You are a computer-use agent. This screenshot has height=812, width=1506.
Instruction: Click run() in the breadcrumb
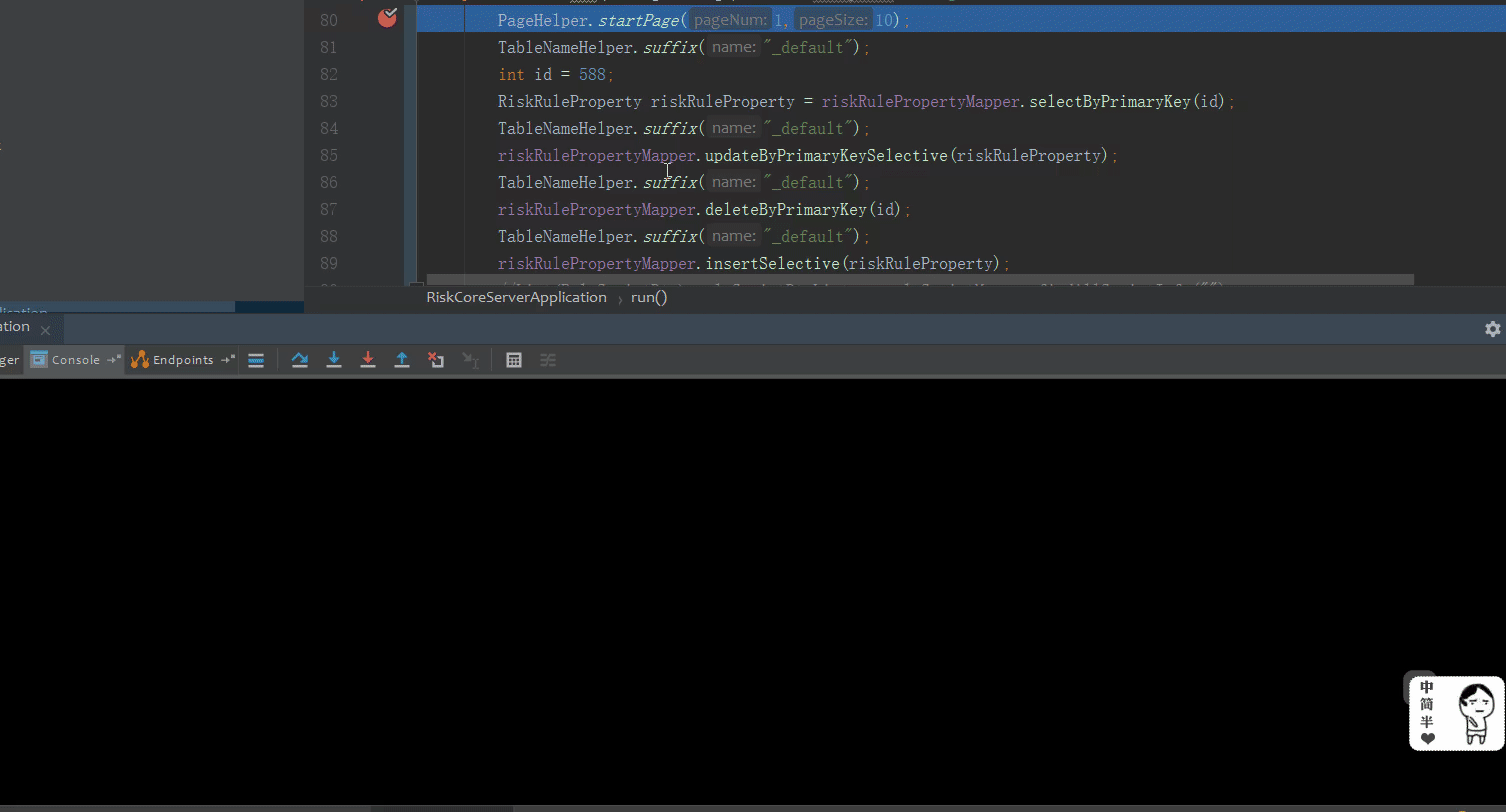pyautogui.click(x=649, y=297)
